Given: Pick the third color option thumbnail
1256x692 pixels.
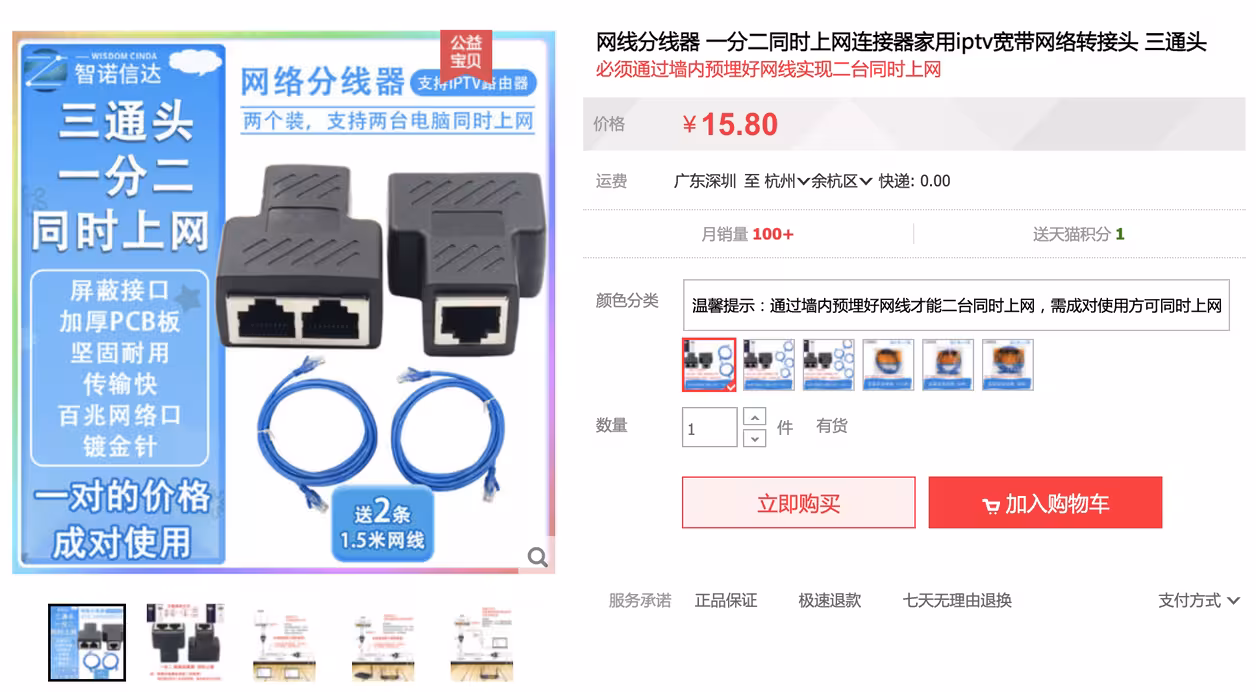Looking at the screenshot, I should tap(829, 365).
